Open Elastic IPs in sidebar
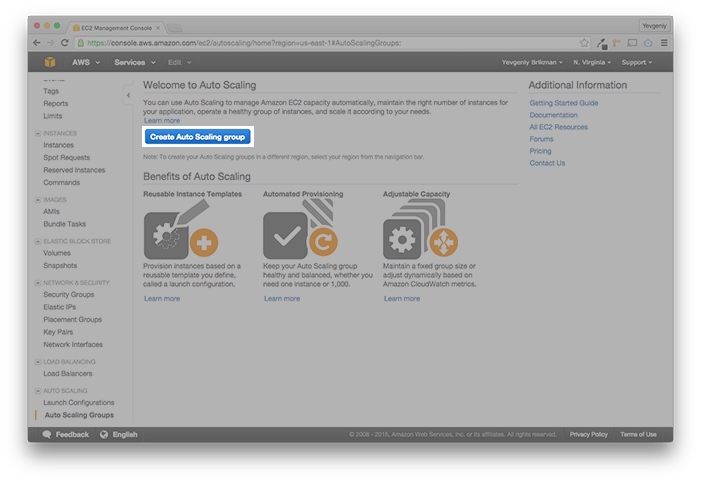This screenshot has height=482, width=701. [60, 307]
